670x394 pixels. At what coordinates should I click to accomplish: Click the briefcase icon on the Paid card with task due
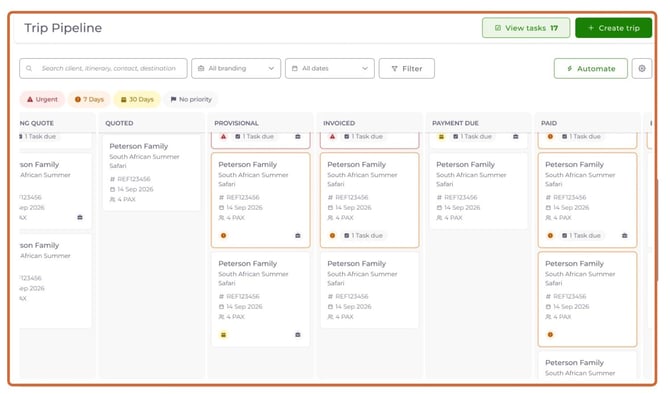(x=625, y=235)
